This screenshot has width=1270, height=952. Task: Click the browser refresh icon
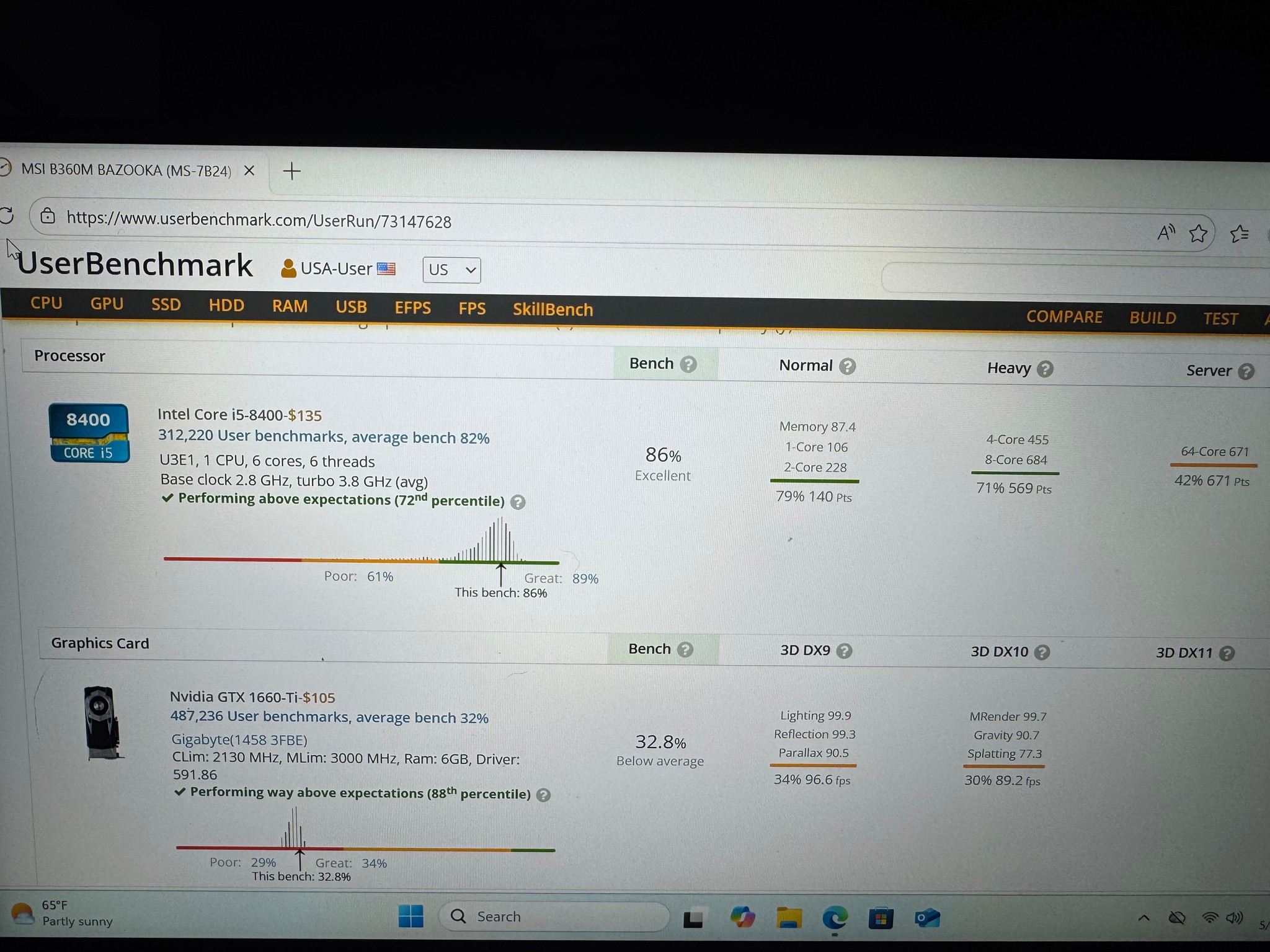click(6, 216)
